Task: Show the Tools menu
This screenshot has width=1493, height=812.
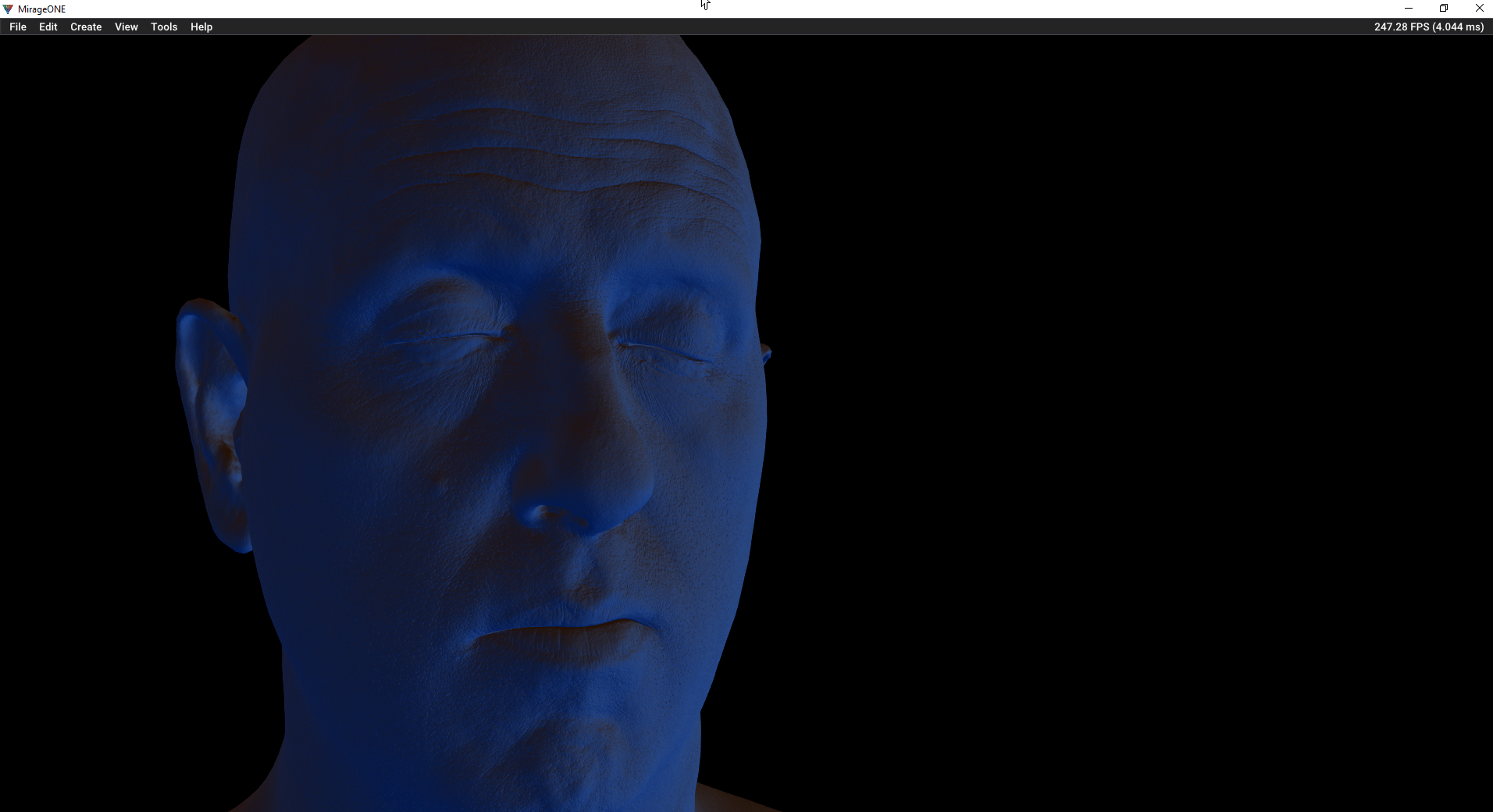Action: pyautogui.click(x=164, y=27)
